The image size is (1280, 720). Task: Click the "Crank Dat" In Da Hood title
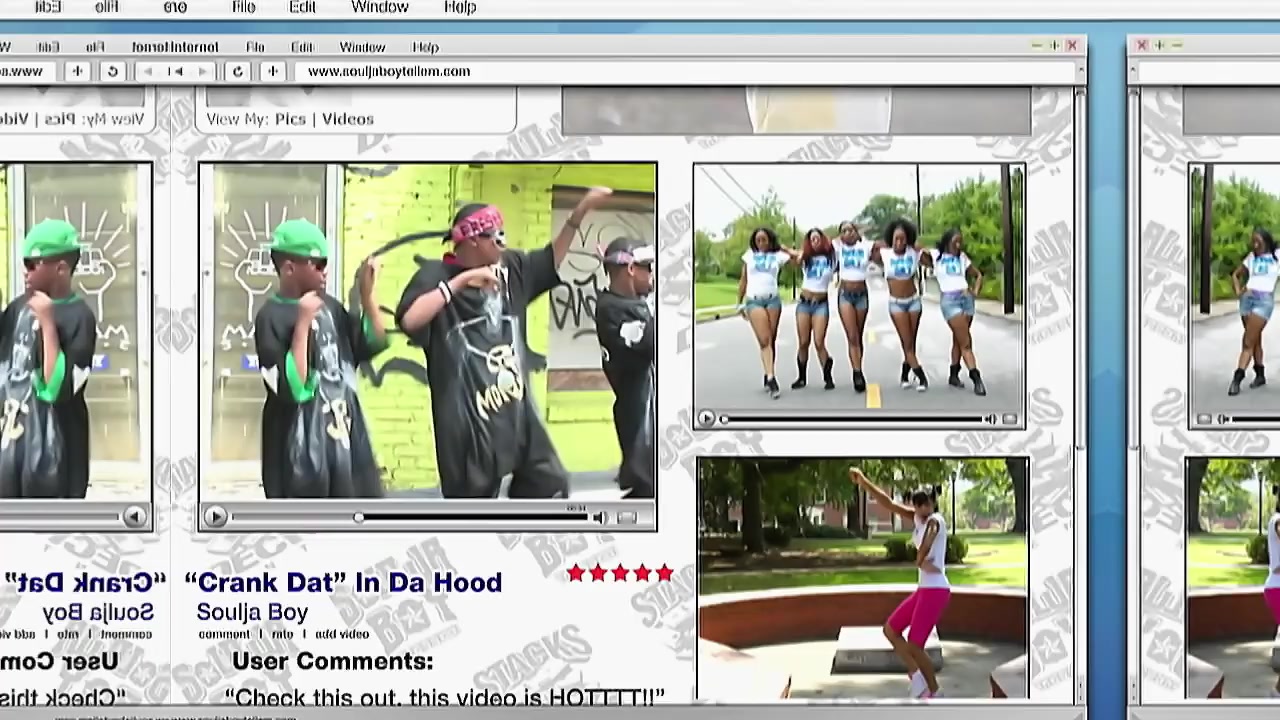click(x=343, y=582)
